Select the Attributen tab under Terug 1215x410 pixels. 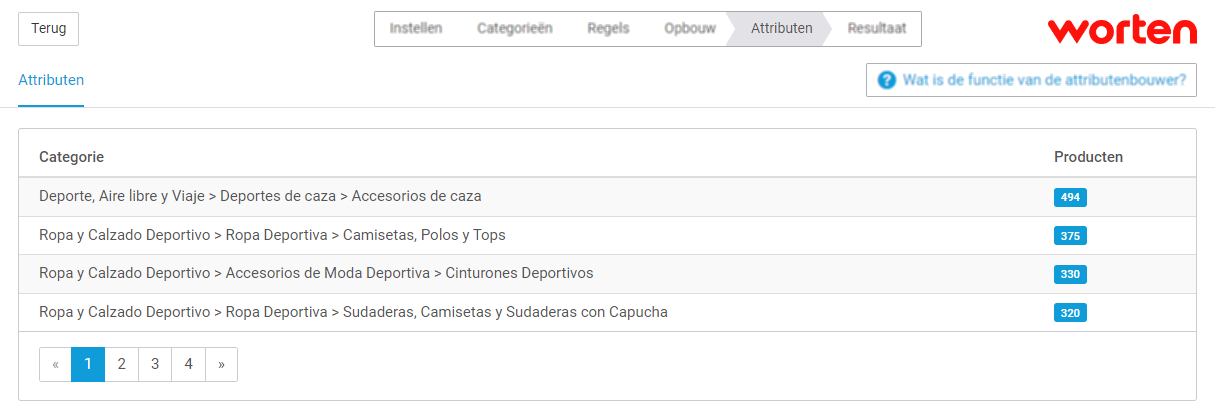point(51,80)
